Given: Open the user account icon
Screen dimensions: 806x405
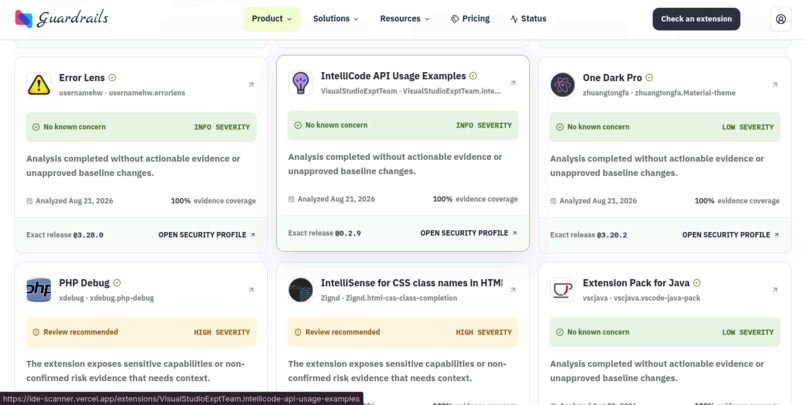Looking at the screenshot, I should coord(780,19).
